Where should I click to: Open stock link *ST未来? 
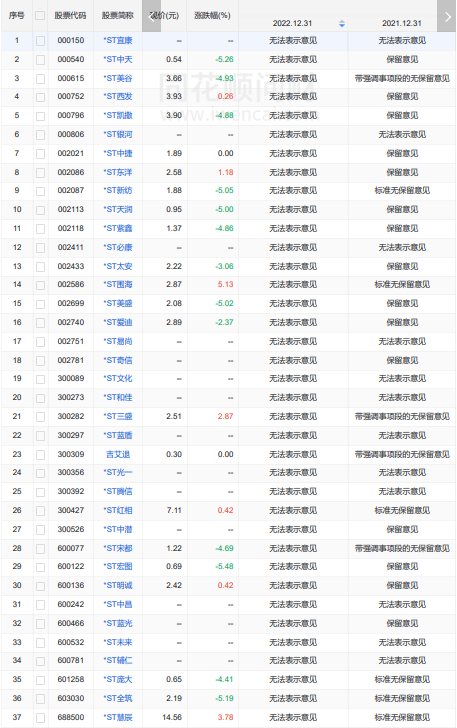click(118, 643)
